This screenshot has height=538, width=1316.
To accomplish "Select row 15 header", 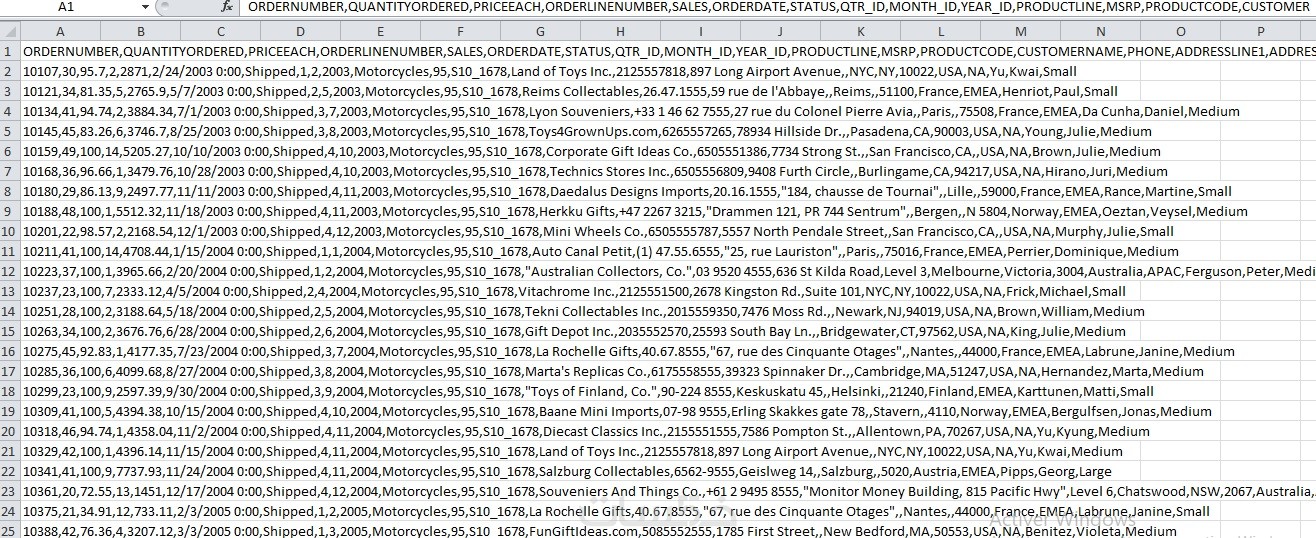I will tap(10, 331).
